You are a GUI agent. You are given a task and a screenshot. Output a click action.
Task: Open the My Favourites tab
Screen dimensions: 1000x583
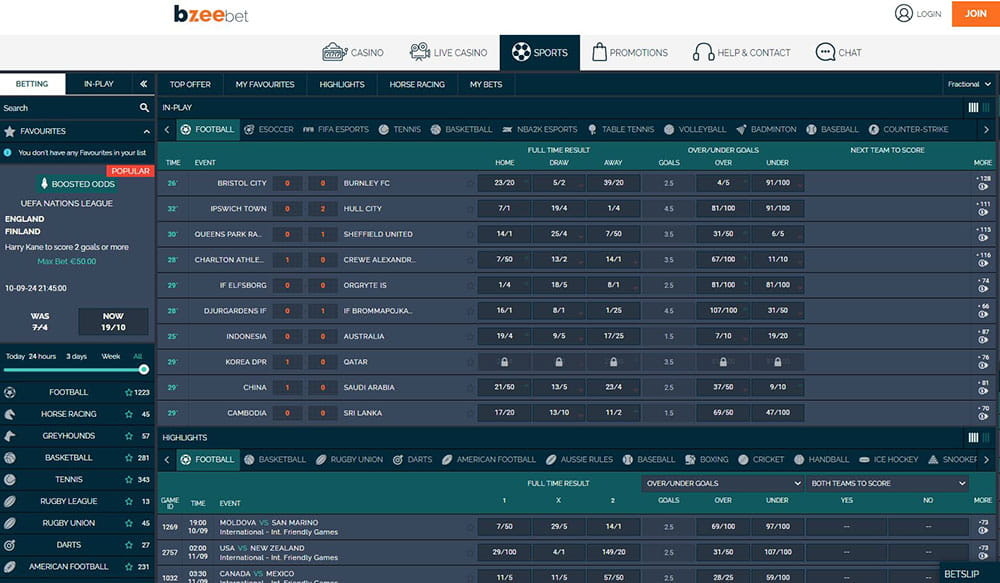click(265, 84)
